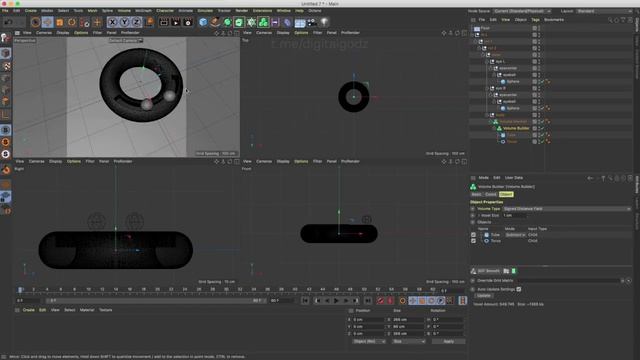Click the Autokeying button
The width and height of the screenshot is (640, 360).
point(391,301)
